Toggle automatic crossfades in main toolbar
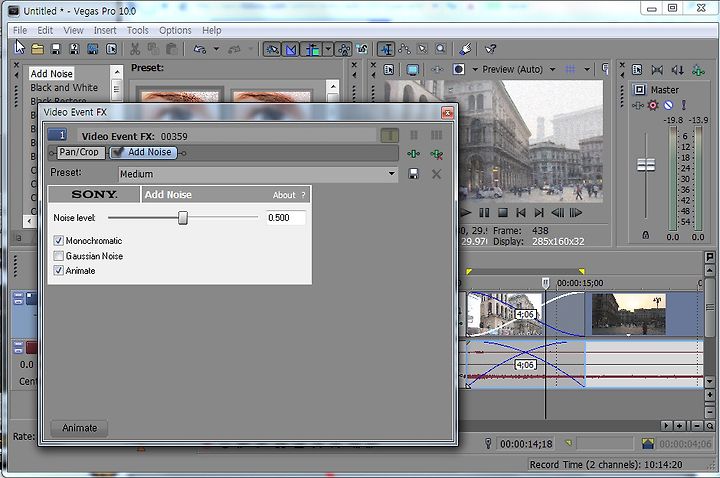720x478 pixels. [291, 49]
